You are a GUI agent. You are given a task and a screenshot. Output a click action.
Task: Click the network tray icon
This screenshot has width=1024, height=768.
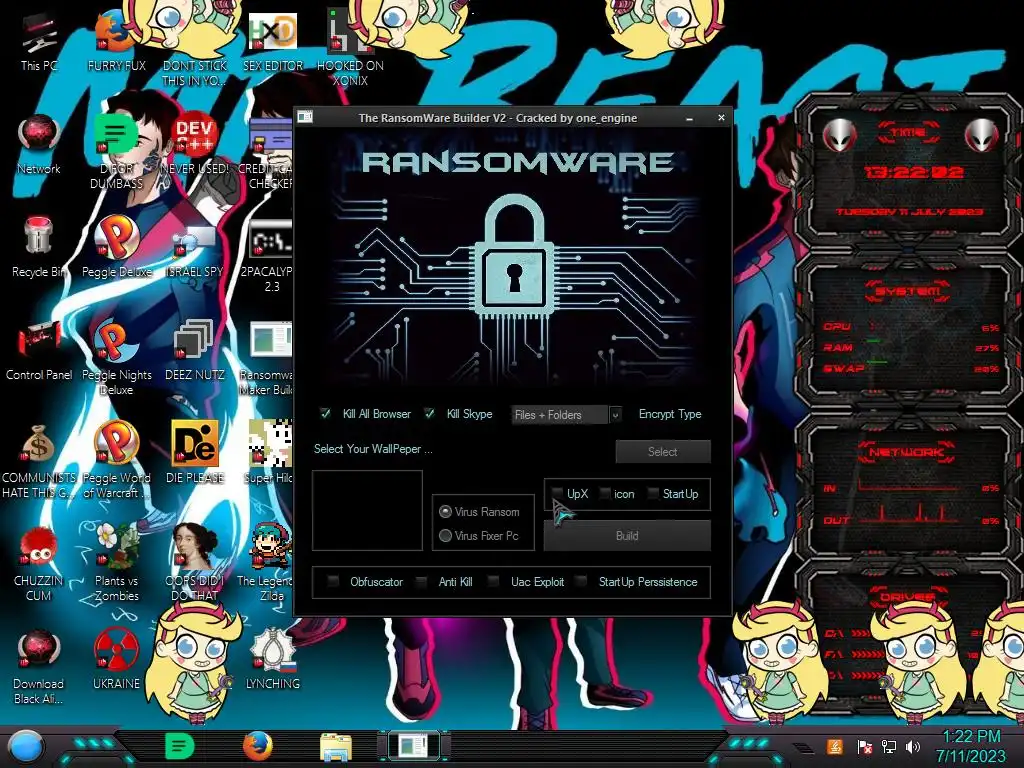[888, 746]
